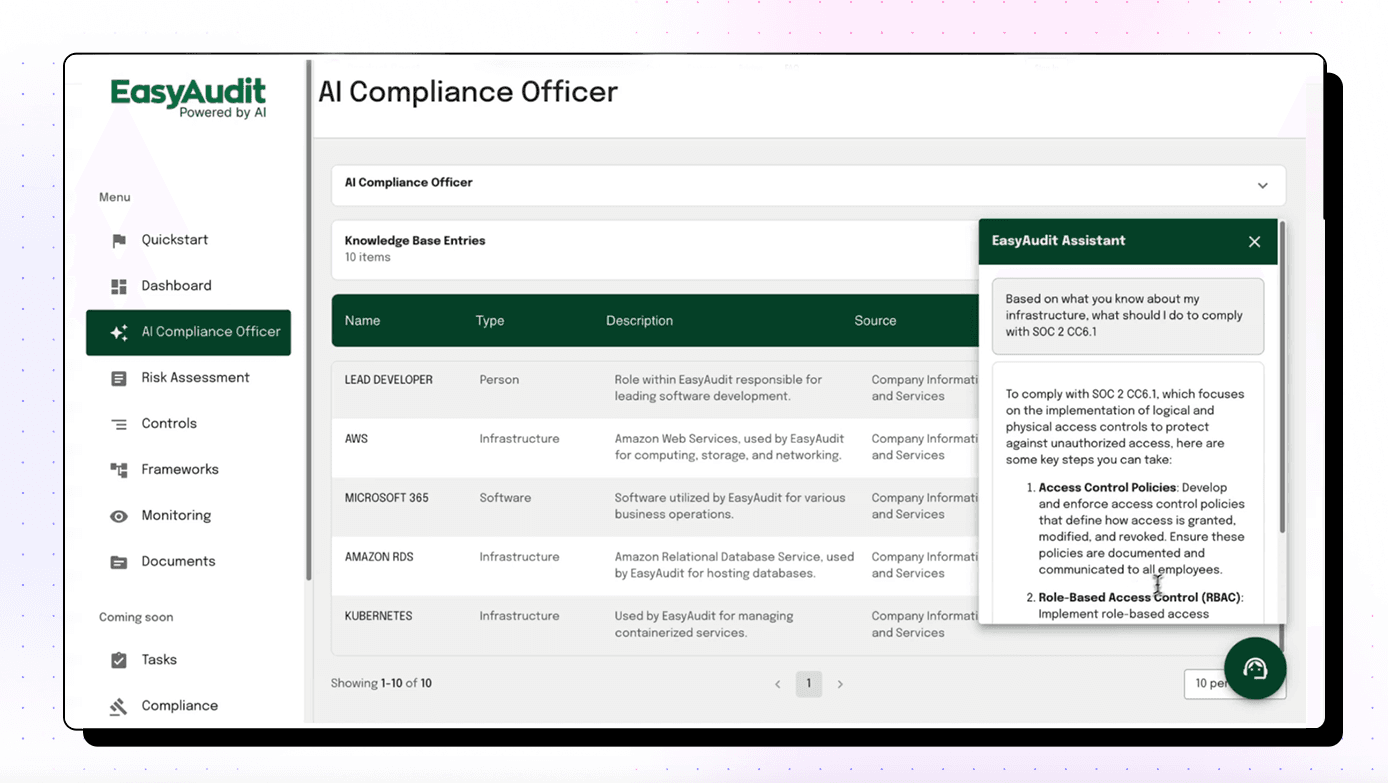This screenshot has height=783, width=1388.
Task: Close the EasyAudit Assistant panel
Action: click(1255, 242)
